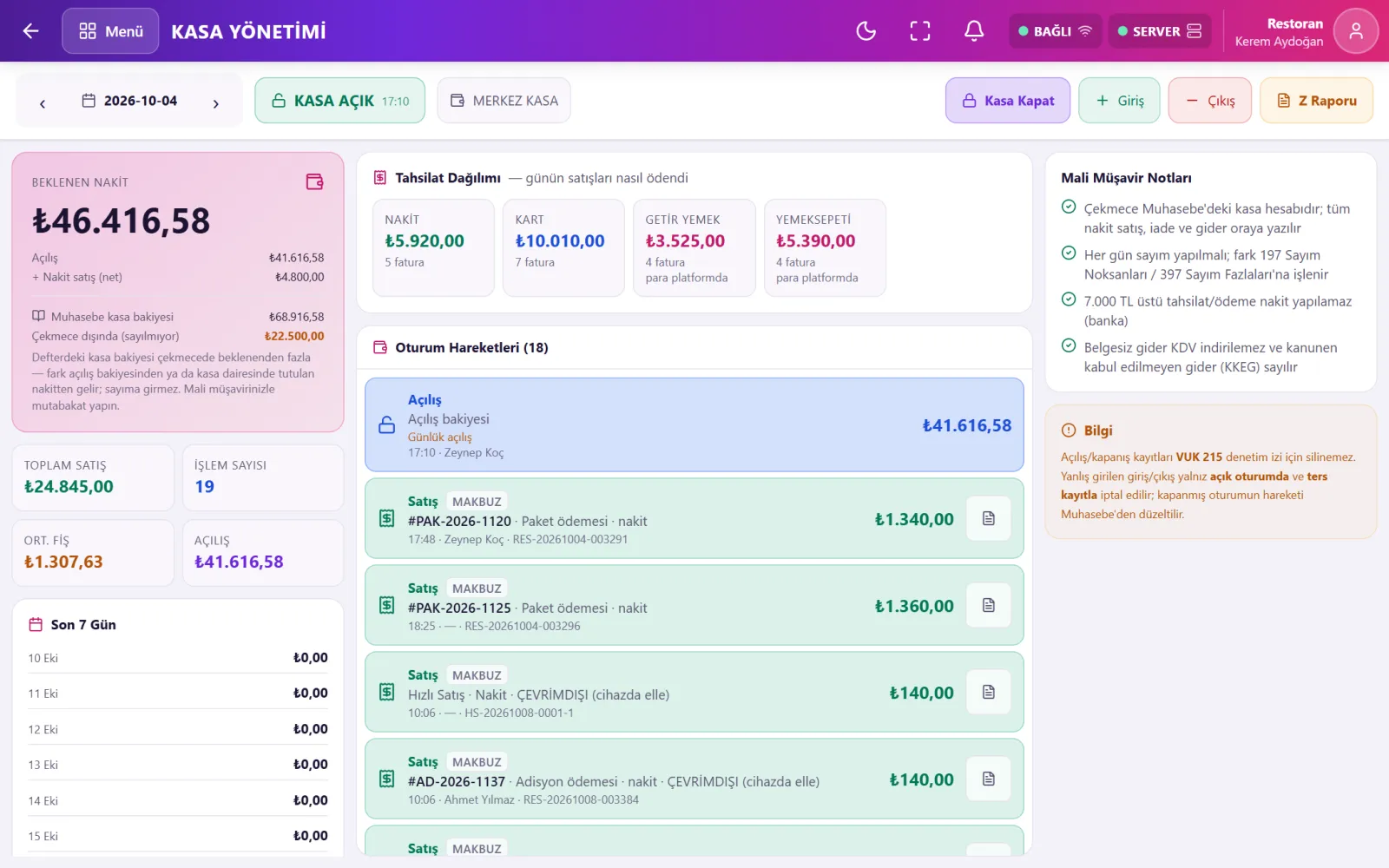1389x868 pixels.
Task: Select the GETİR YEMEK payment card
Action: 694,248
